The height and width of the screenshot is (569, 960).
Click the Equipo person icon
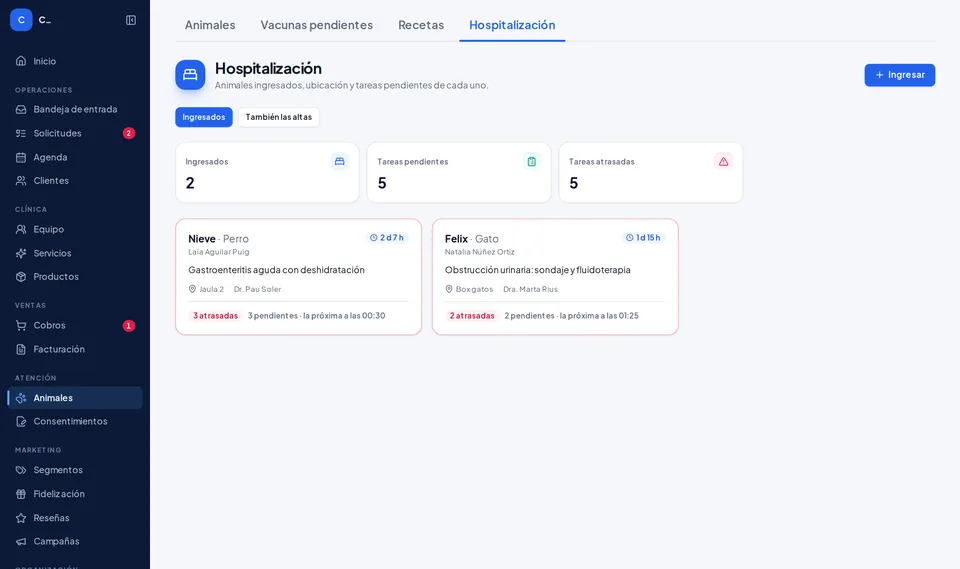[x=21, y=229]
